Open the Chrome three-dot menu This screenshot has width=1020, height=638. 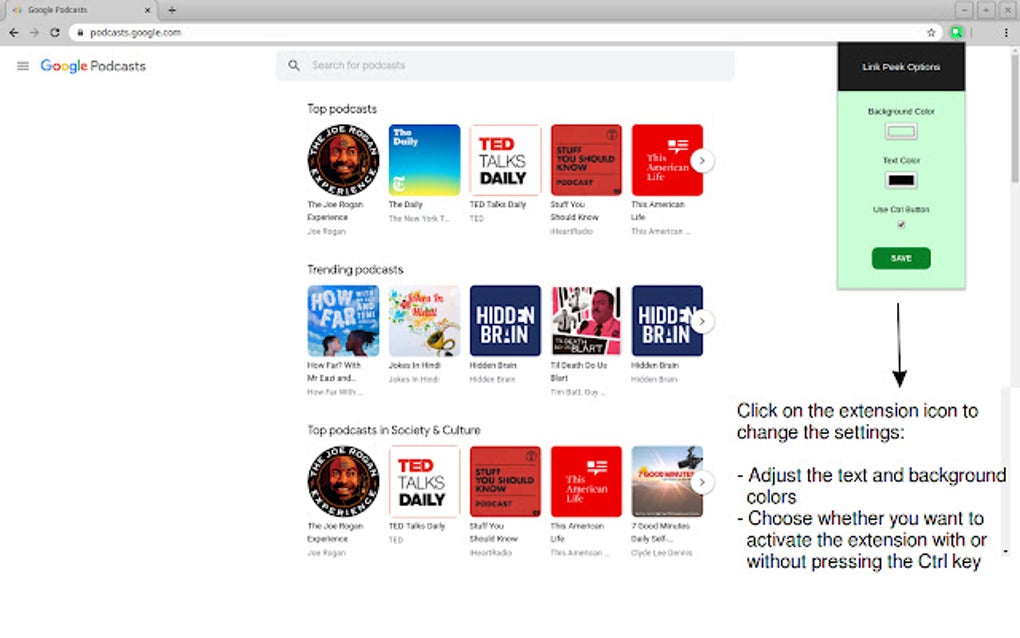tap(1006, 32)
